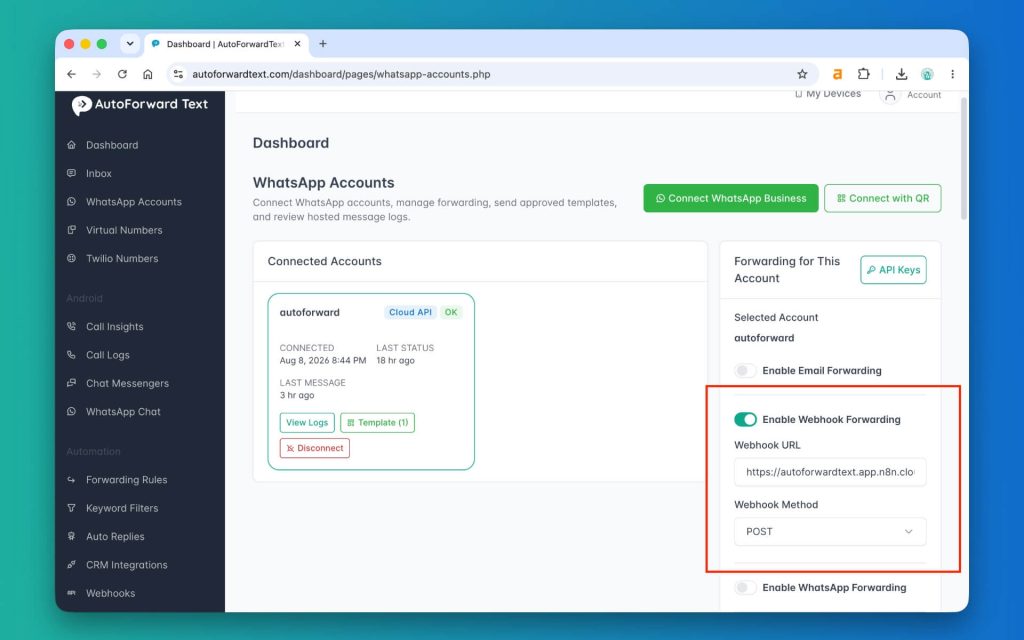Select Forwarding Rules in the sidebar
This screenshot has height=640, width=1024.
point(127,479)
